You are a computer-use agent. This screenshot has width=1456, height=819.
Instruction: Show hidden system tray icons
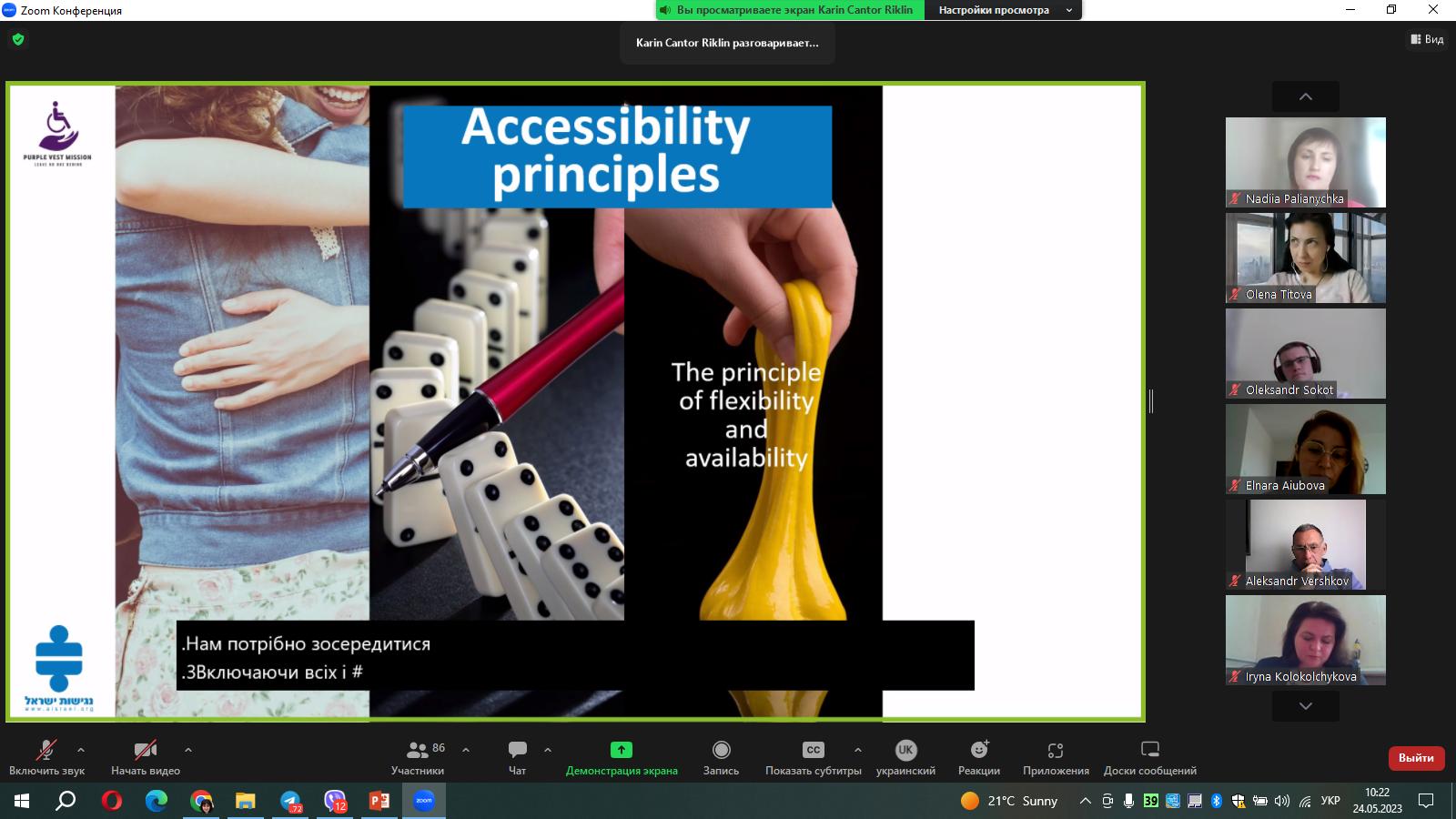[1085, 801]
